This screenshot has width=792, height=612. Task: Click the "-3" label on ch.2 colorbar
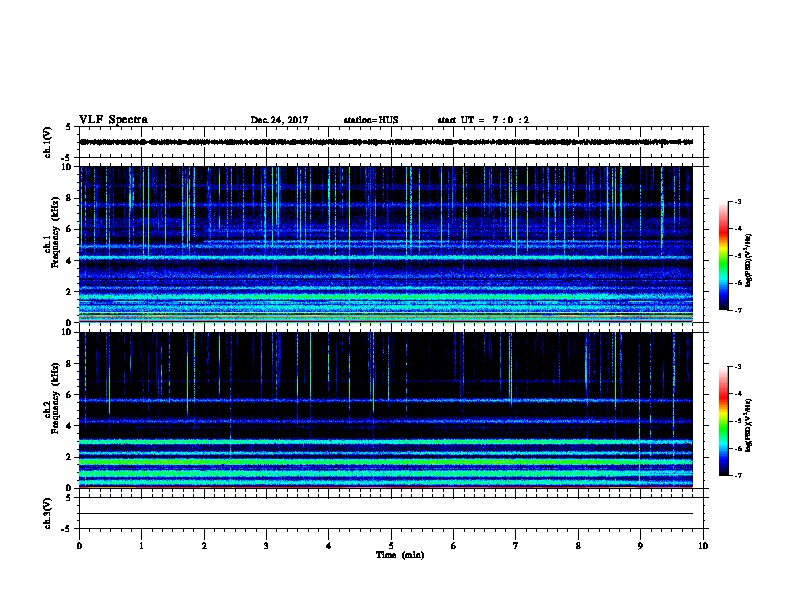pos(737,367)
